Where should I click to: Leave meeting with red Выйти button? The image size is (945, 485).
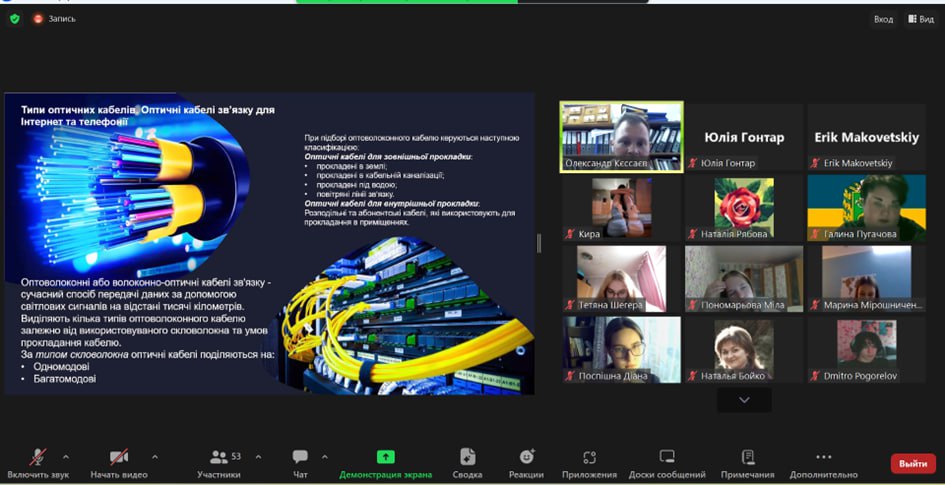tap(912, 463)
